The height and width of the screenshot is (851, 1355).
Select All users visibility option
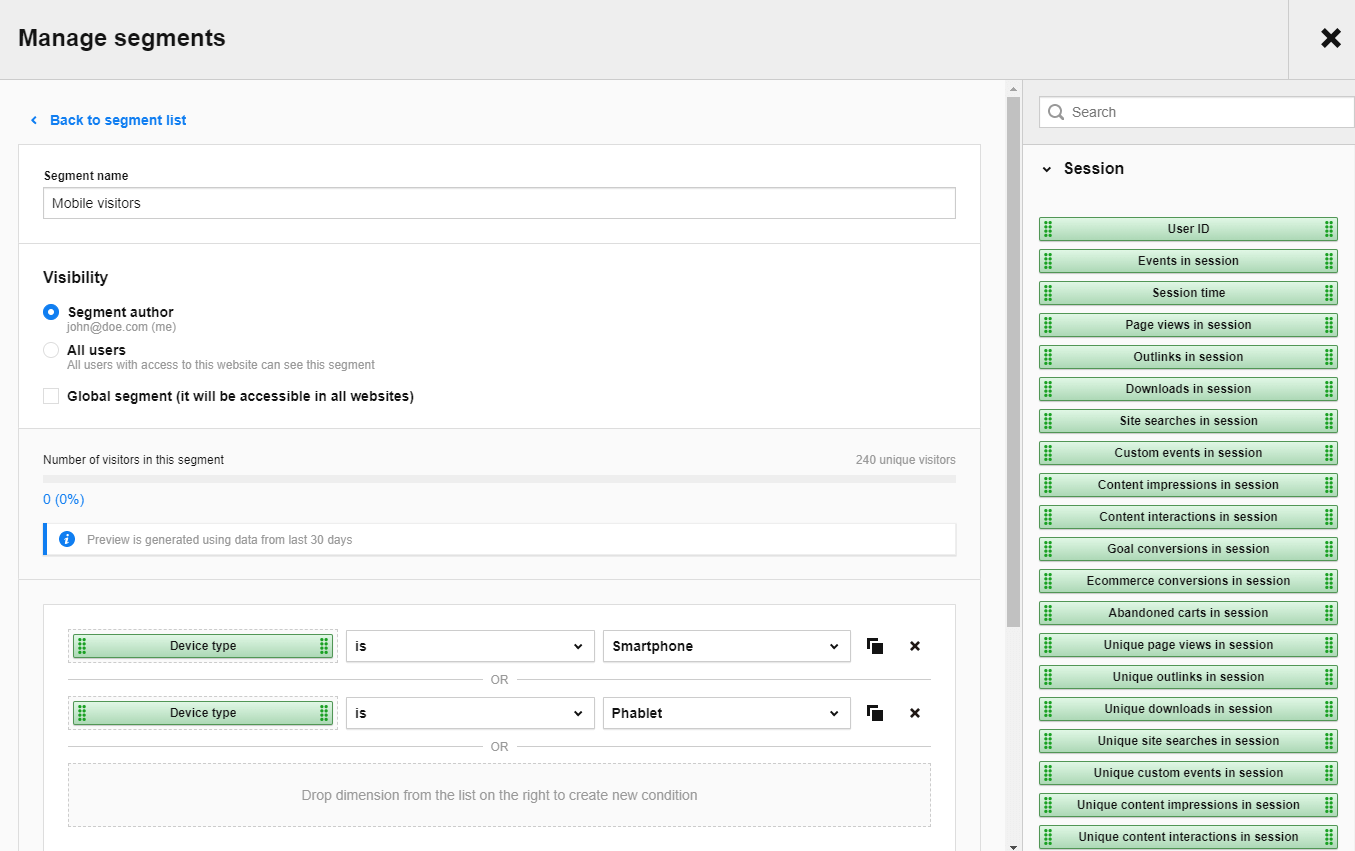[x=51, y=350]
